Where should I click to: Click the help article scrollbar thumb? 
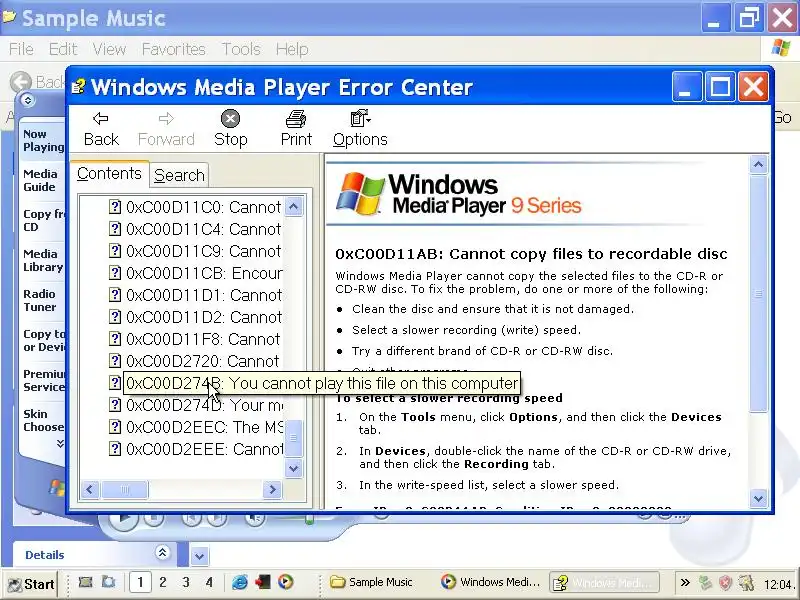pos(758,293)
